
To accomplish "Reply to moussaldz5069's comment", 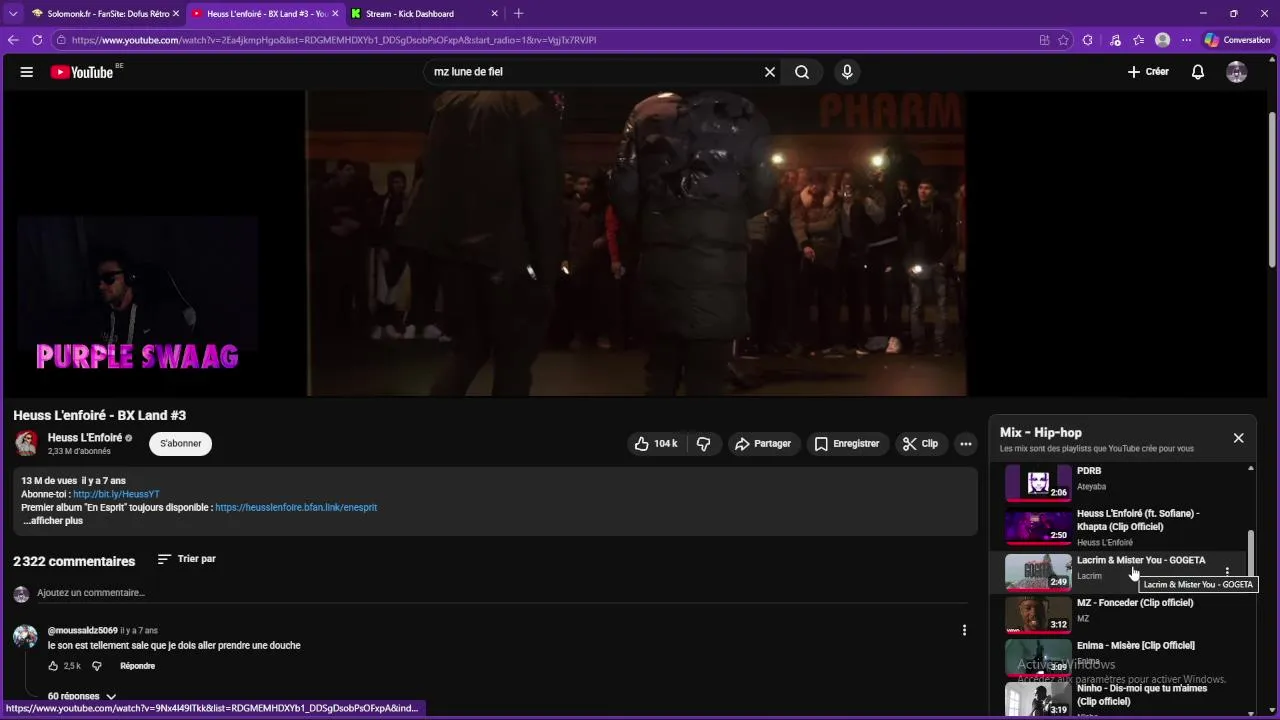I will [x=137, y=666].
